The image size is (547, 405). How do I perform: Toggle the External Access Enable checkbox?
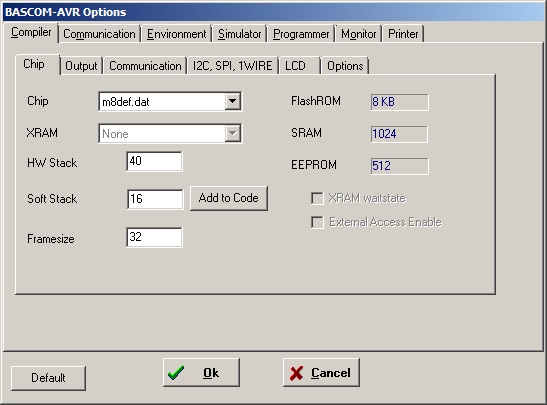point(317,222)
